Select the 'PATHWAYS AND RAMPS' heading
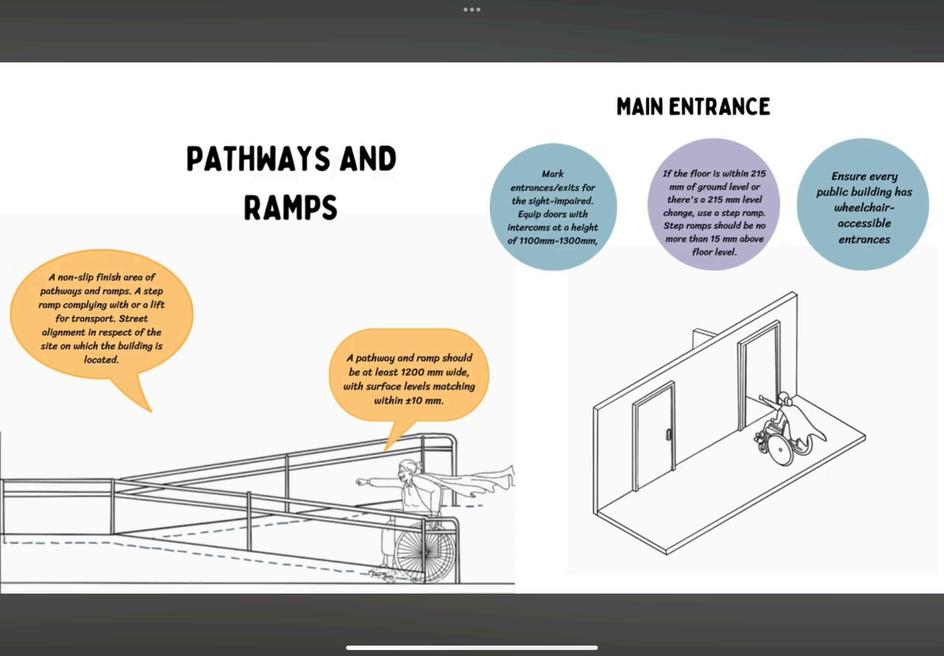The height and width of the screenshot is (656, 944). pyautogui.click(x=291, y=183)
